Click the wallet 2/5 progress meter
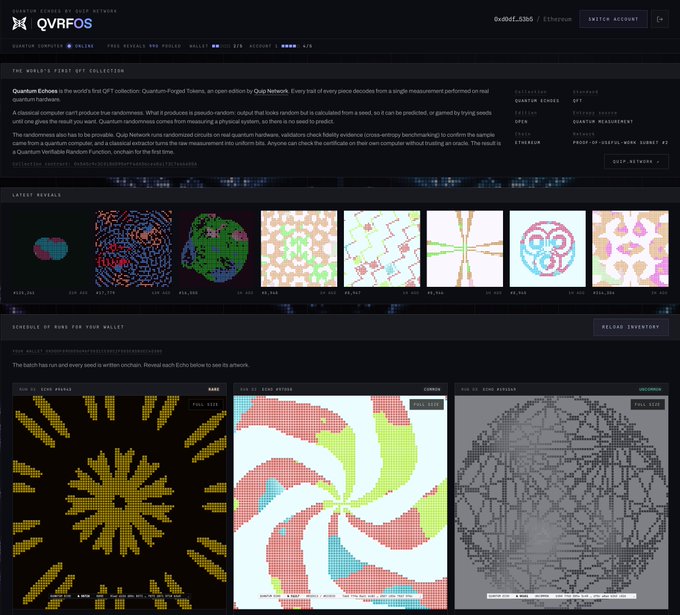This screenshot has height=615, width=680. (216, 46)
